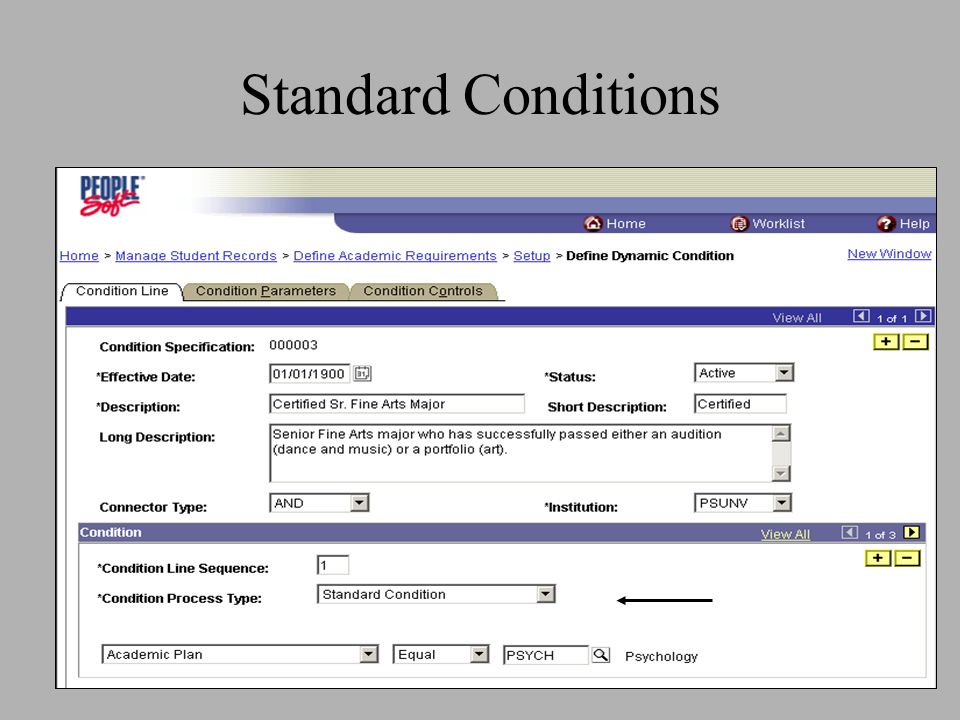Click View All in top blue bar

coord(797,318)
